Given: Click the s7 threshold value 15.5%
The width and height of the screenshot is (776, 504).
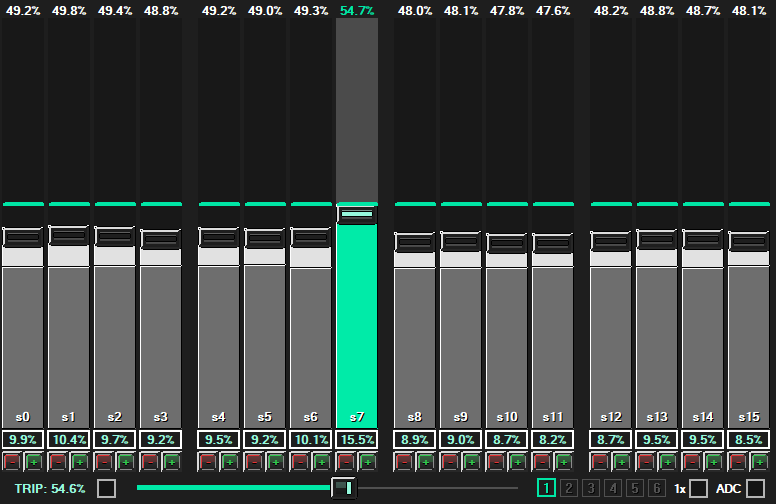Looking at the screenshot, I should [357, 439].
